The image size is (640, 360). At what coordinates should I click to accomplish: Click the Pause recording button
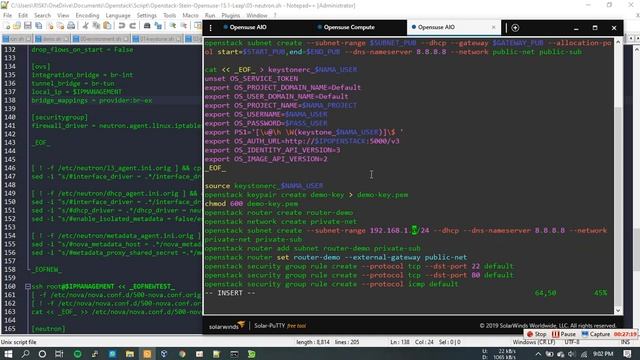(x=564, y=334)
